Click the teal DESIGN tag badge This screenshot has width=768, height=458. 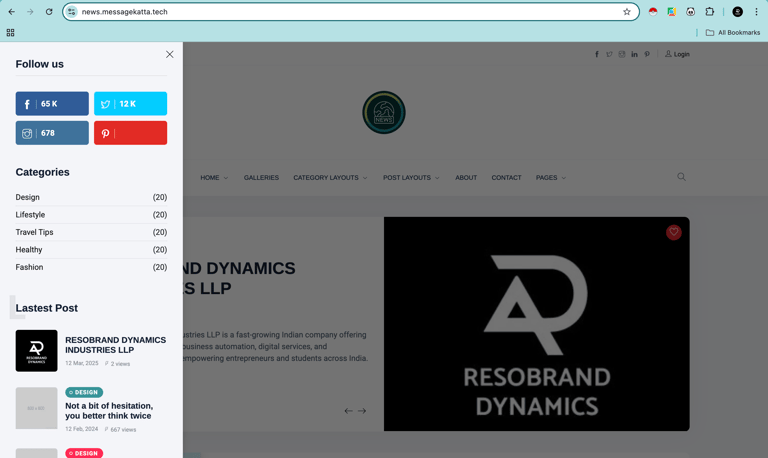[84, 392]
